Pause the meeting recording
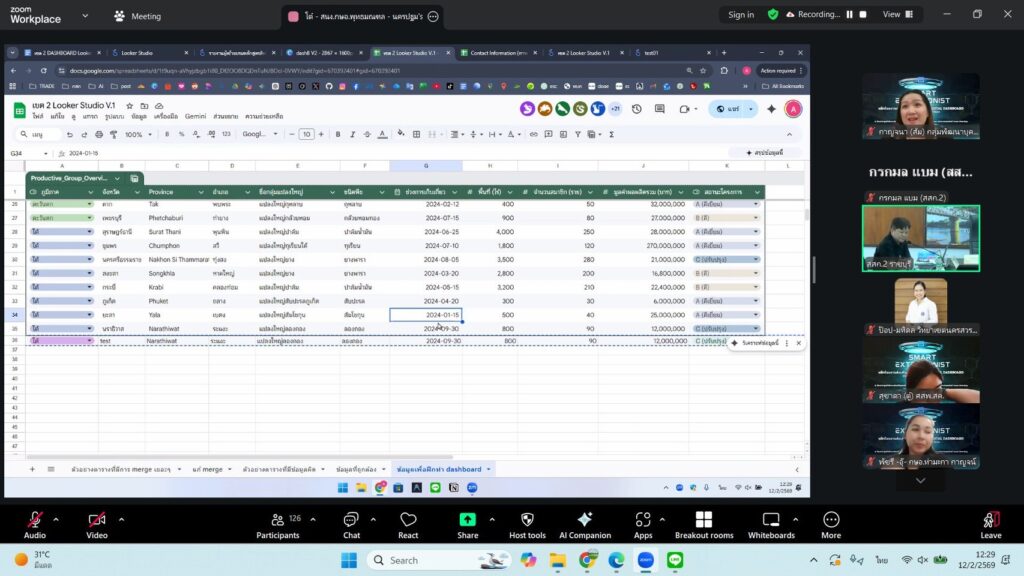Image resolution: width=1024 pixels, height=576 pixels. pos(850,15)
